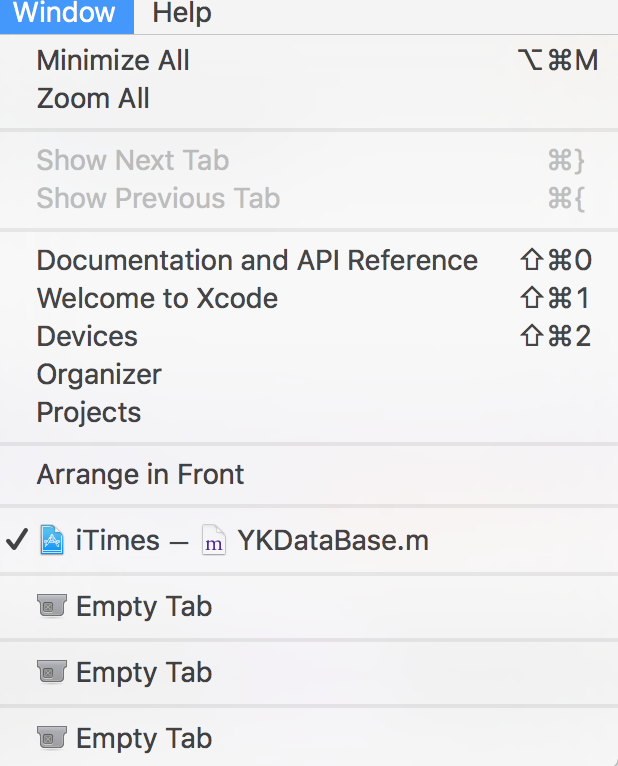618x766 pixels.
Task: Click the second Empty Tab icon
Action: (x=51, y=673)
